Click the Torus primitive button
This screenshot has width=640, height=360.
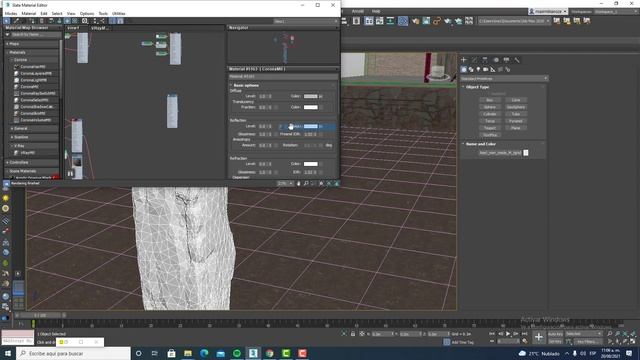[x=490, y=121]
